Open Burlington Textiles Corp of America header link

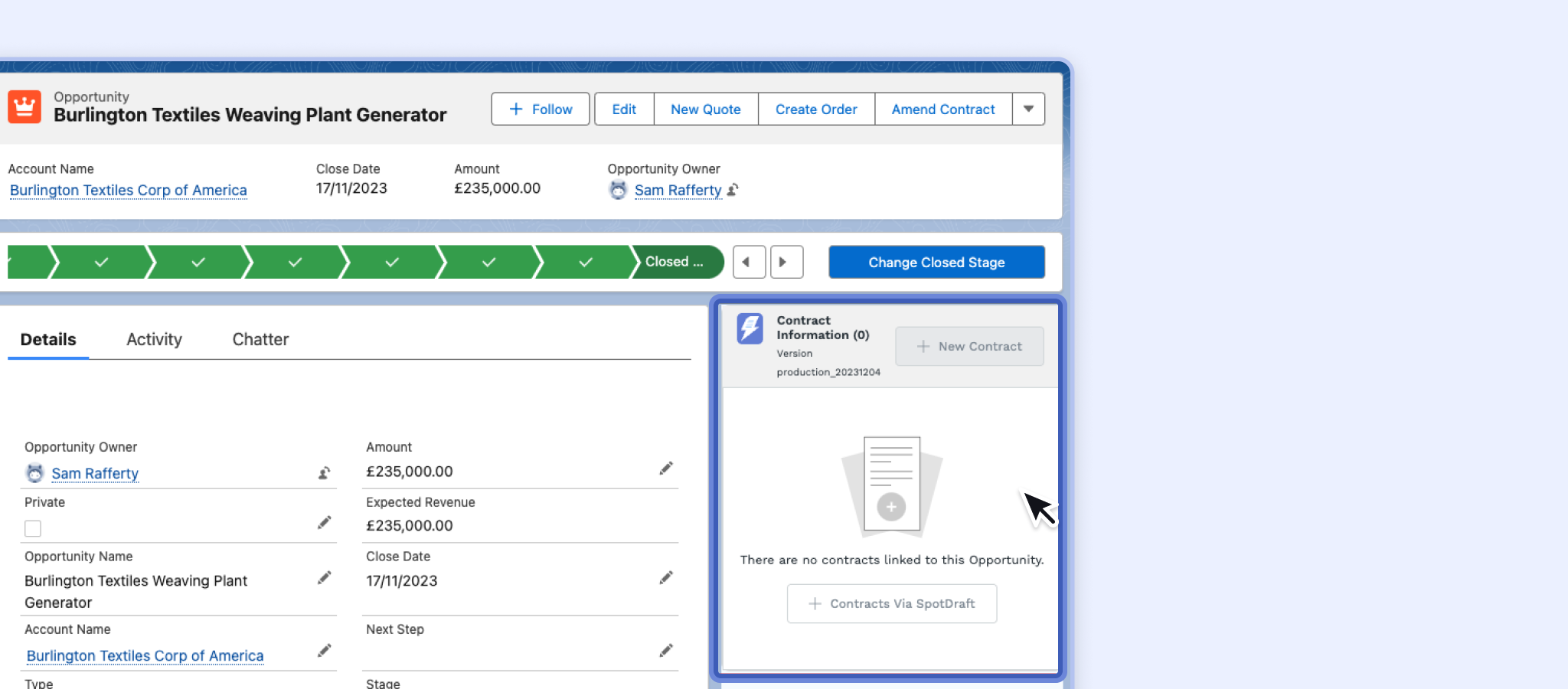click(129, 190)
